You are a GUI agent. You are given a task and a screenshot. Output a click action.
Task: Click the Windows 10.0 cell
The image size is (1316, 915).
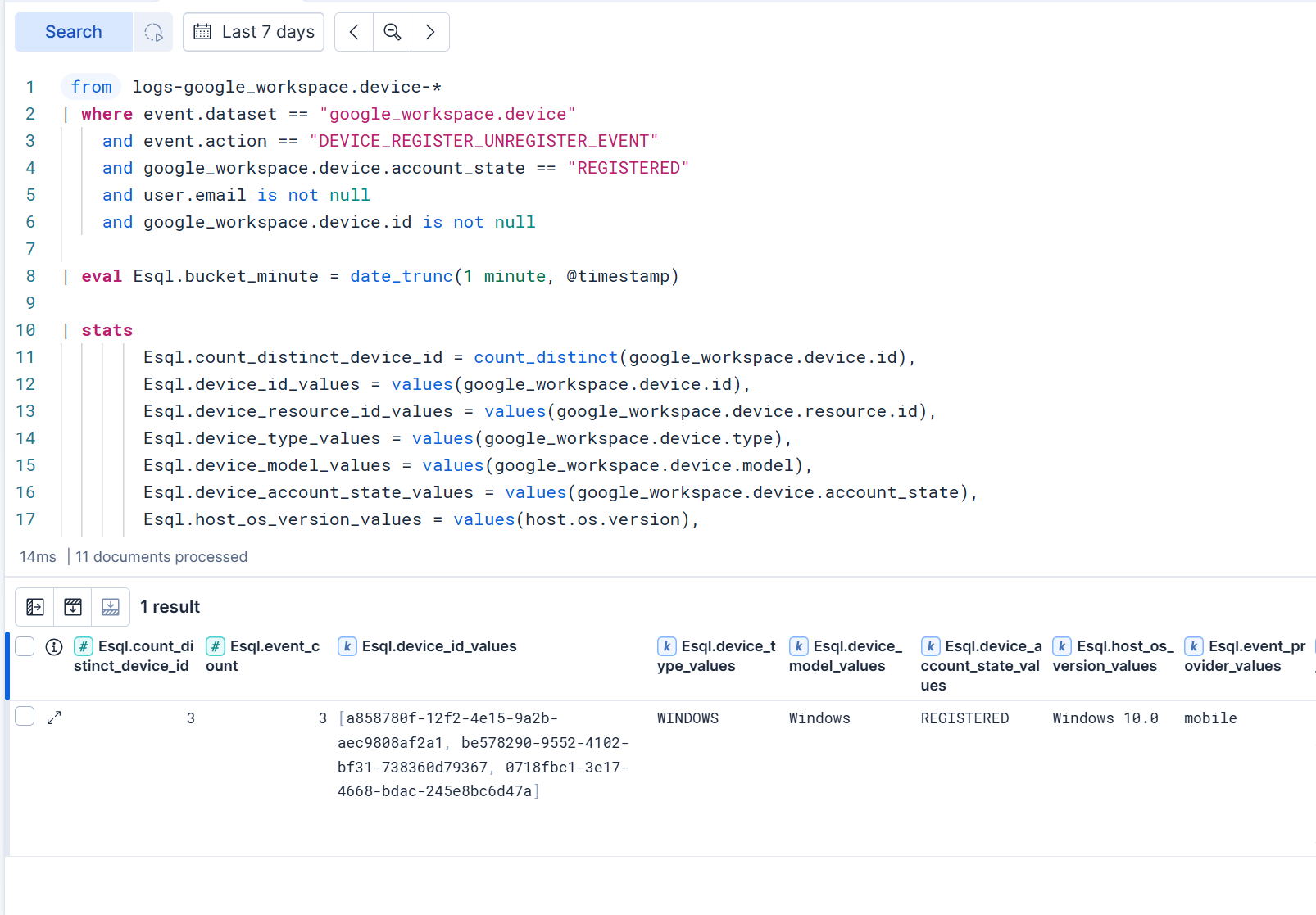tap(1105, 718)
